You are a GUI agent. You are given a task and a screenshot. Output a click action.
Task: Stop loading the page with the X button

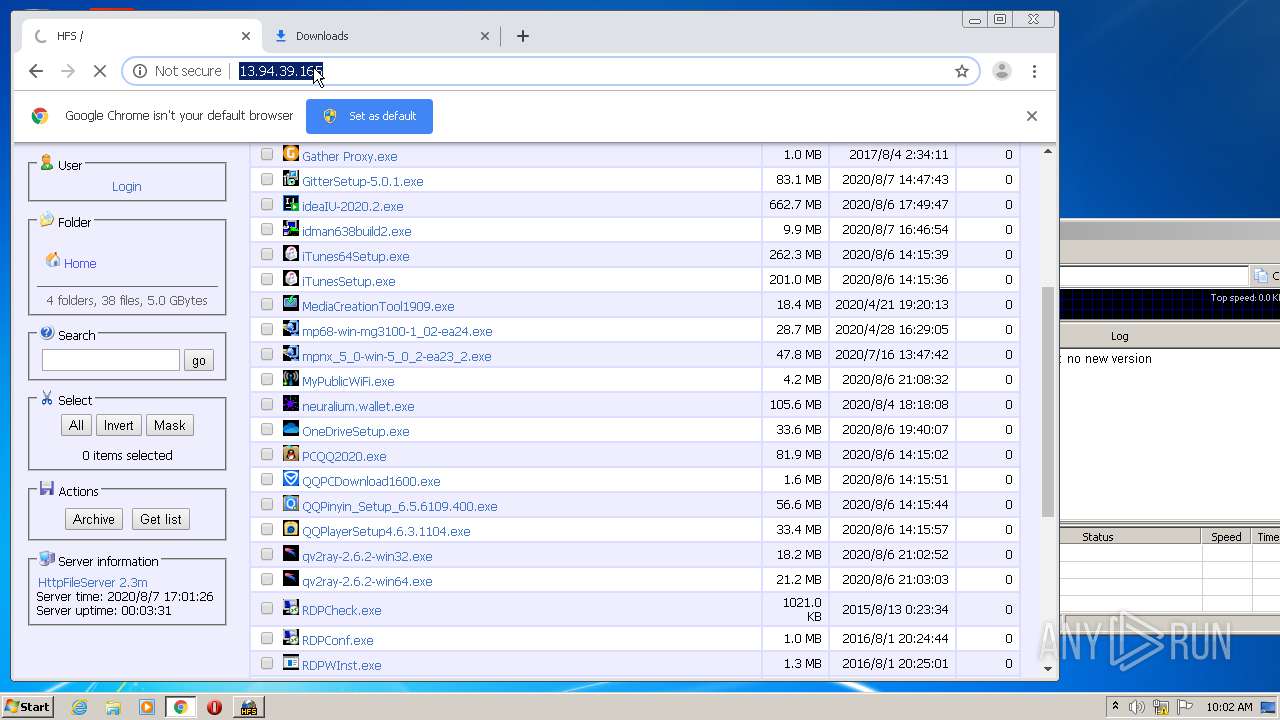(99, 71)
